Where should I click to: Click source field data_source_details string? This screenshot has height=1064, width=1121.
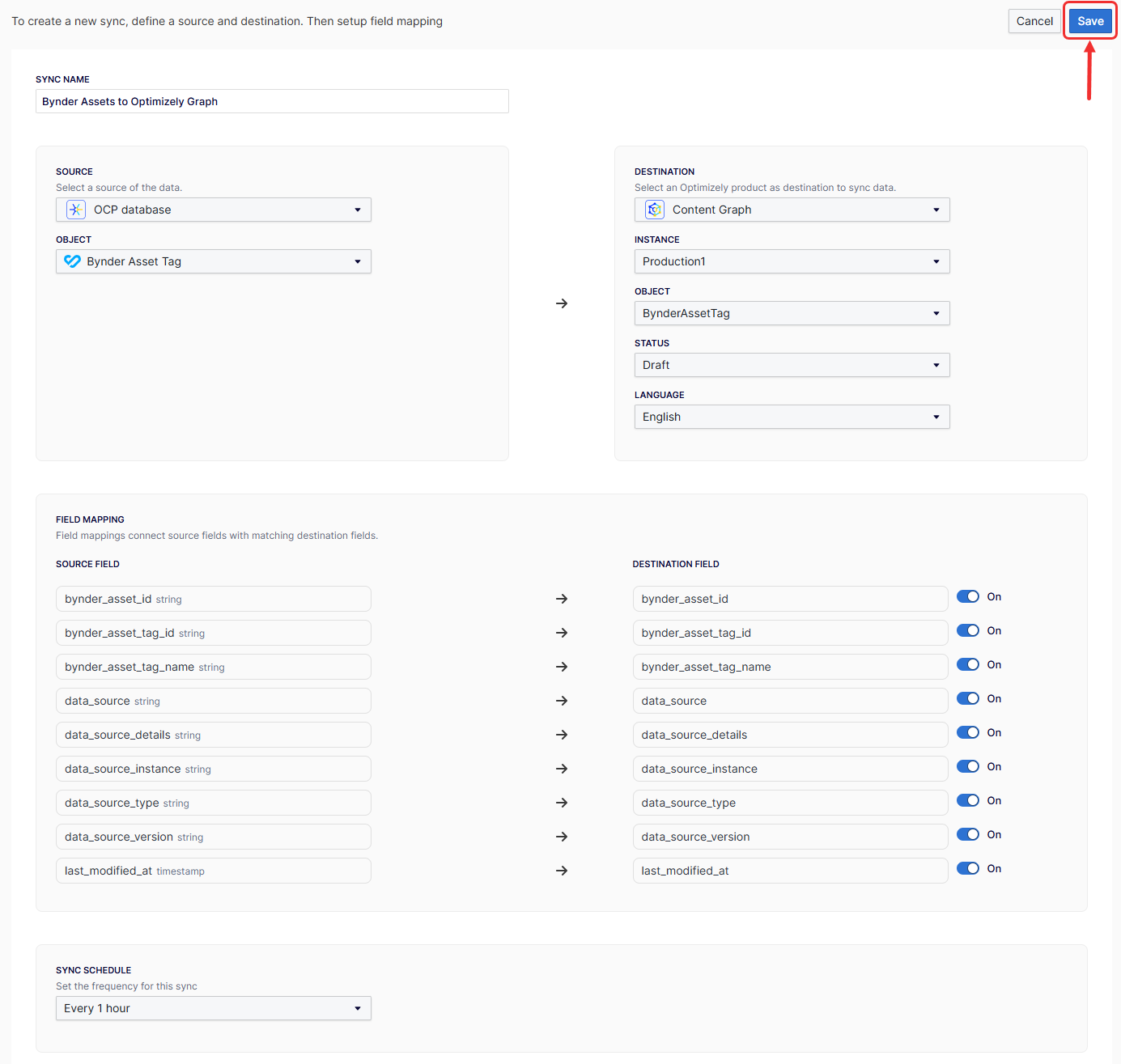click(x=214, y=735)
